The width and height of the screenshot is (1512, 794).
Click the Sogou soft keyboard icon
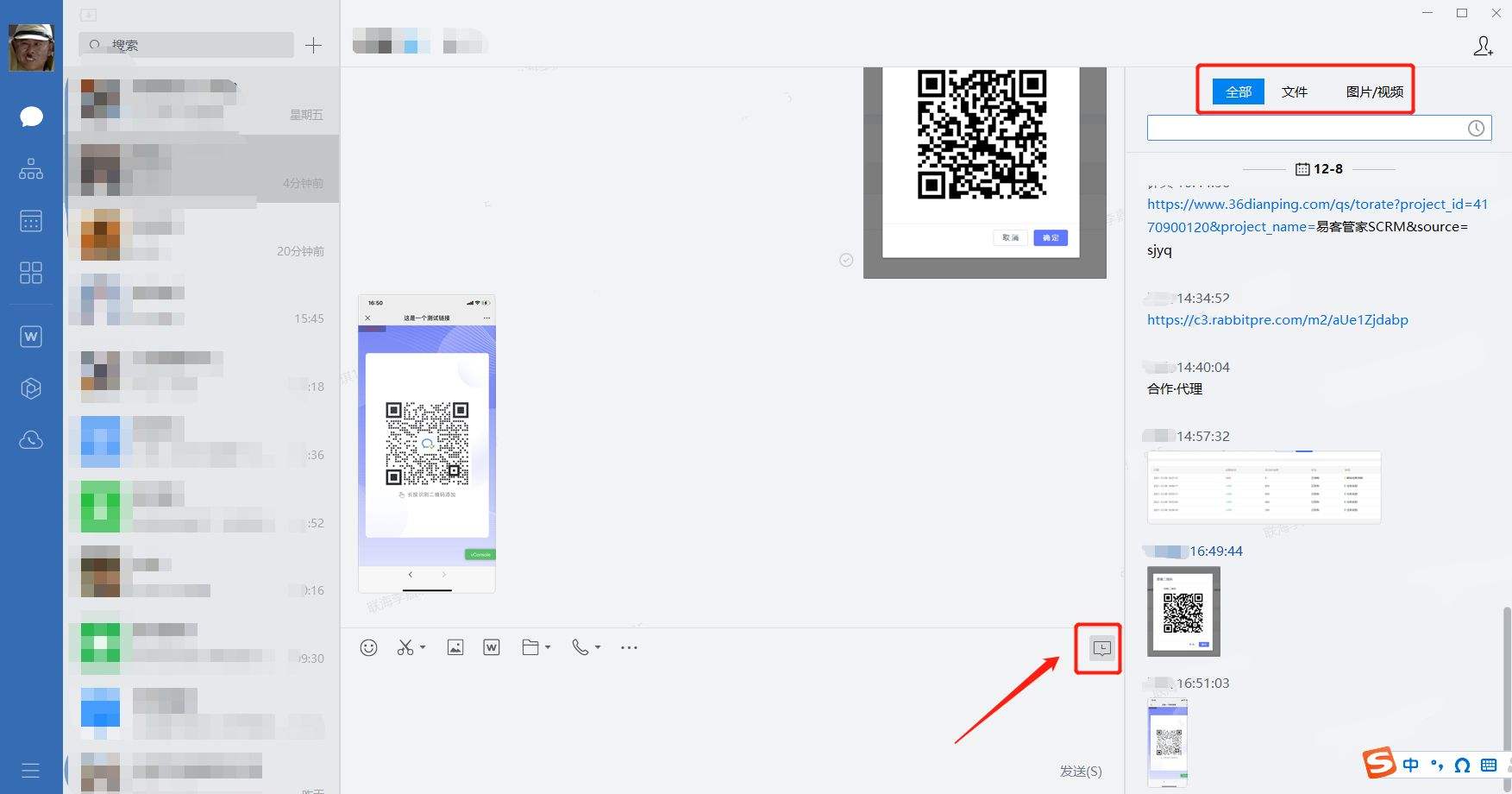[x=1489, y=765]
